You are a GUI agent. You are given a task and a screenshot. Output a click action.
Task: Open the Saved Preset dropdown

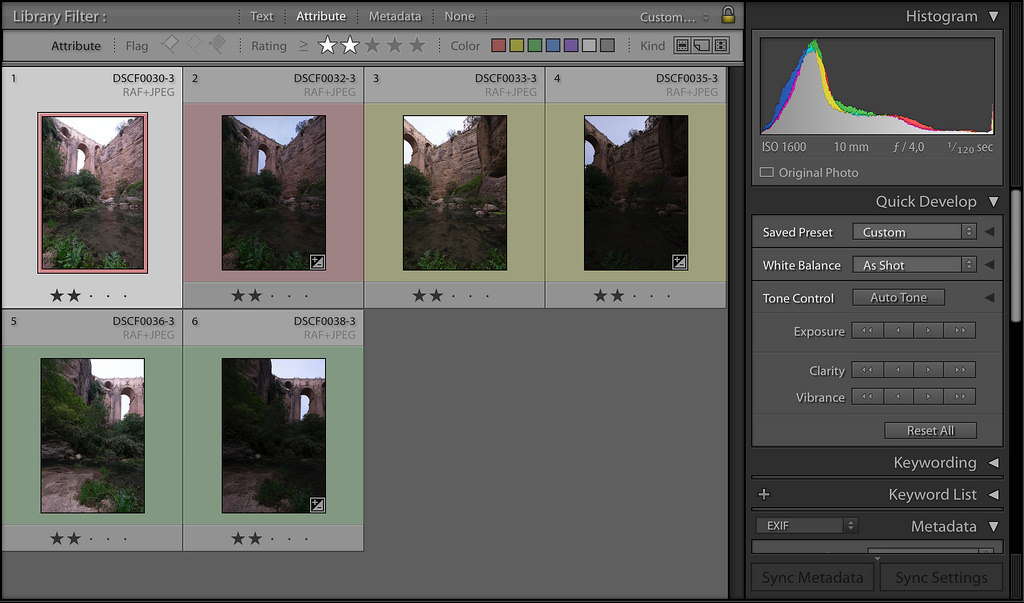[x=913, y=232]
